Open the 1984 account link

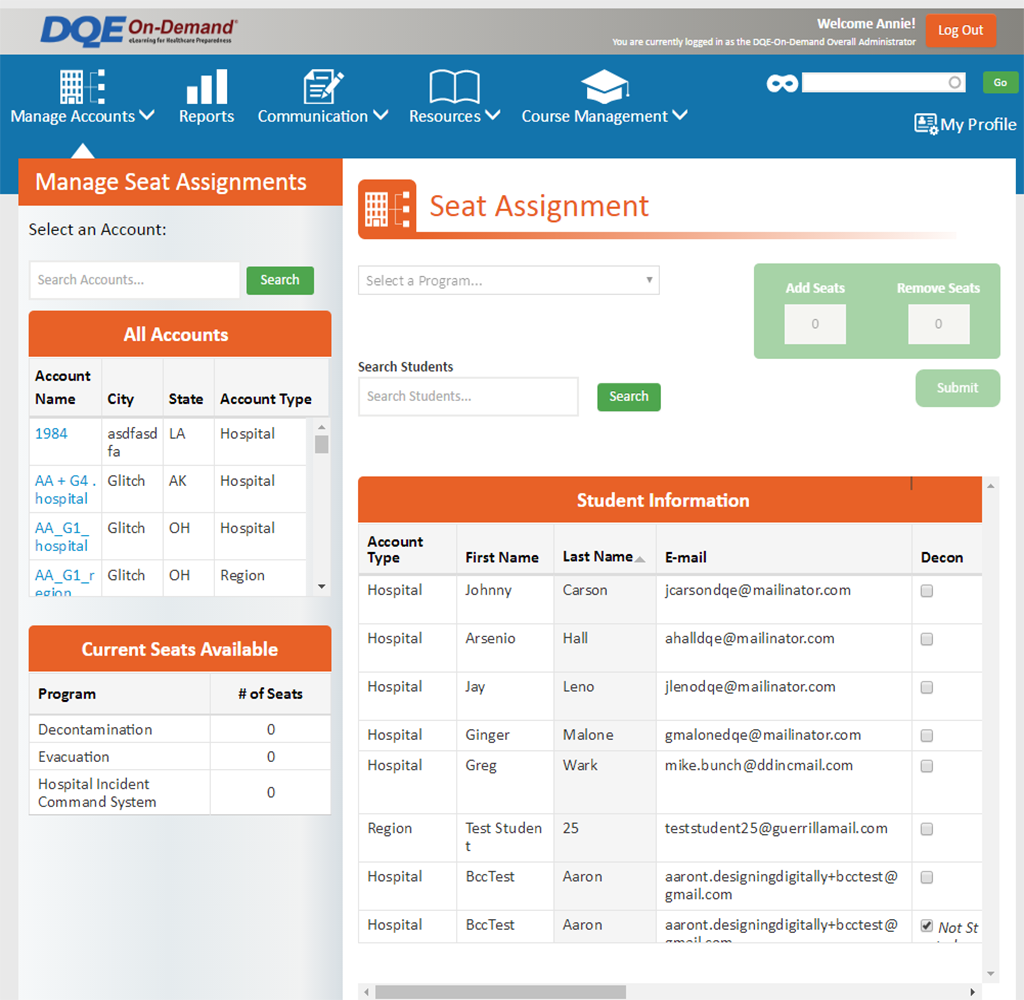(49, 433)
